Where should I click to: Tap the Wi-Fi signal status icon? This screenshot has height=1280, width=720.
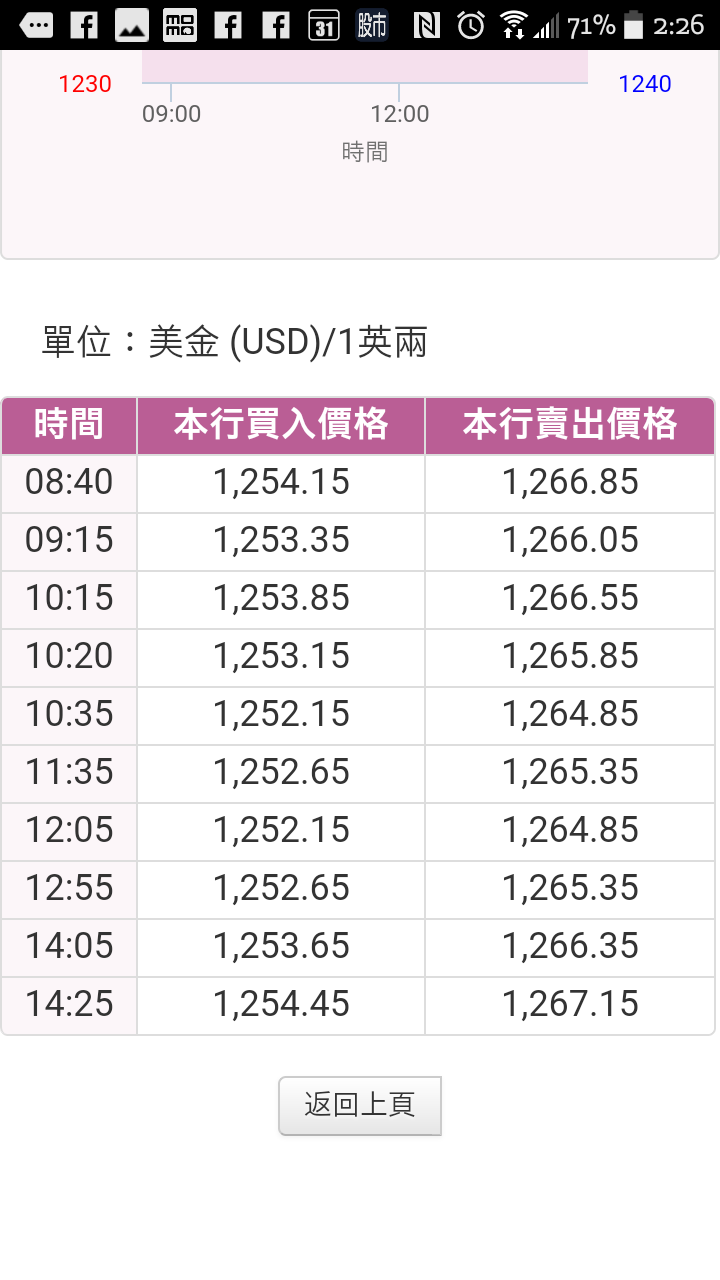coord(514,25)
